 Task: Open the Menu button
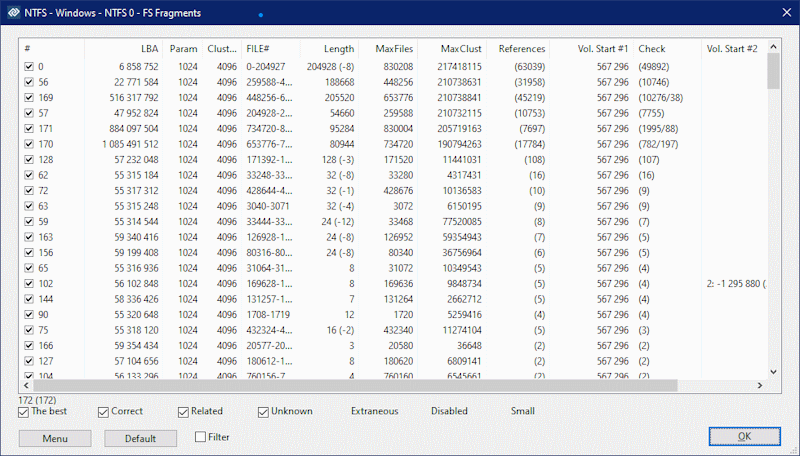[55, 439]
